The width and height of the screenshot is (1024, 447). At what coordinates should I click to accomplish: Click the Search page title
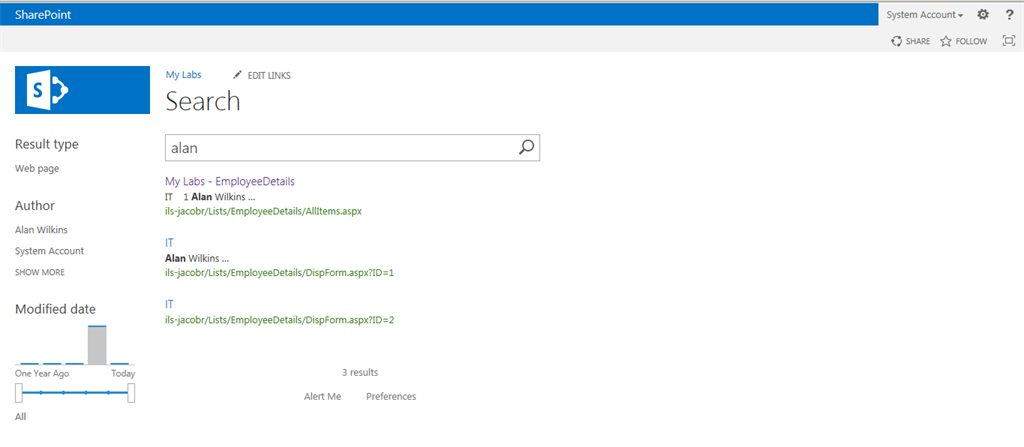[x=203, y=101]
